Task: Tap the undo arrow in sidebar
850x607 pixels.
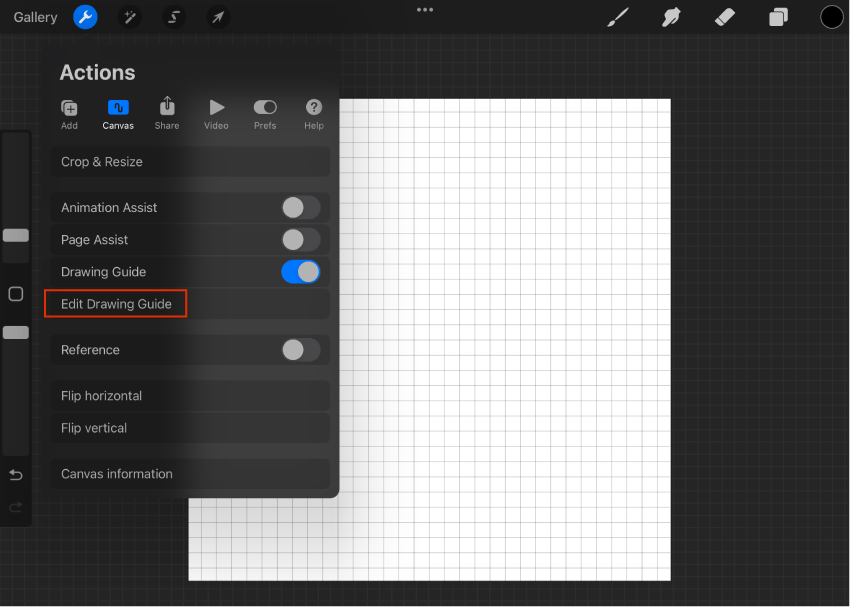Action: coord(16,475)
